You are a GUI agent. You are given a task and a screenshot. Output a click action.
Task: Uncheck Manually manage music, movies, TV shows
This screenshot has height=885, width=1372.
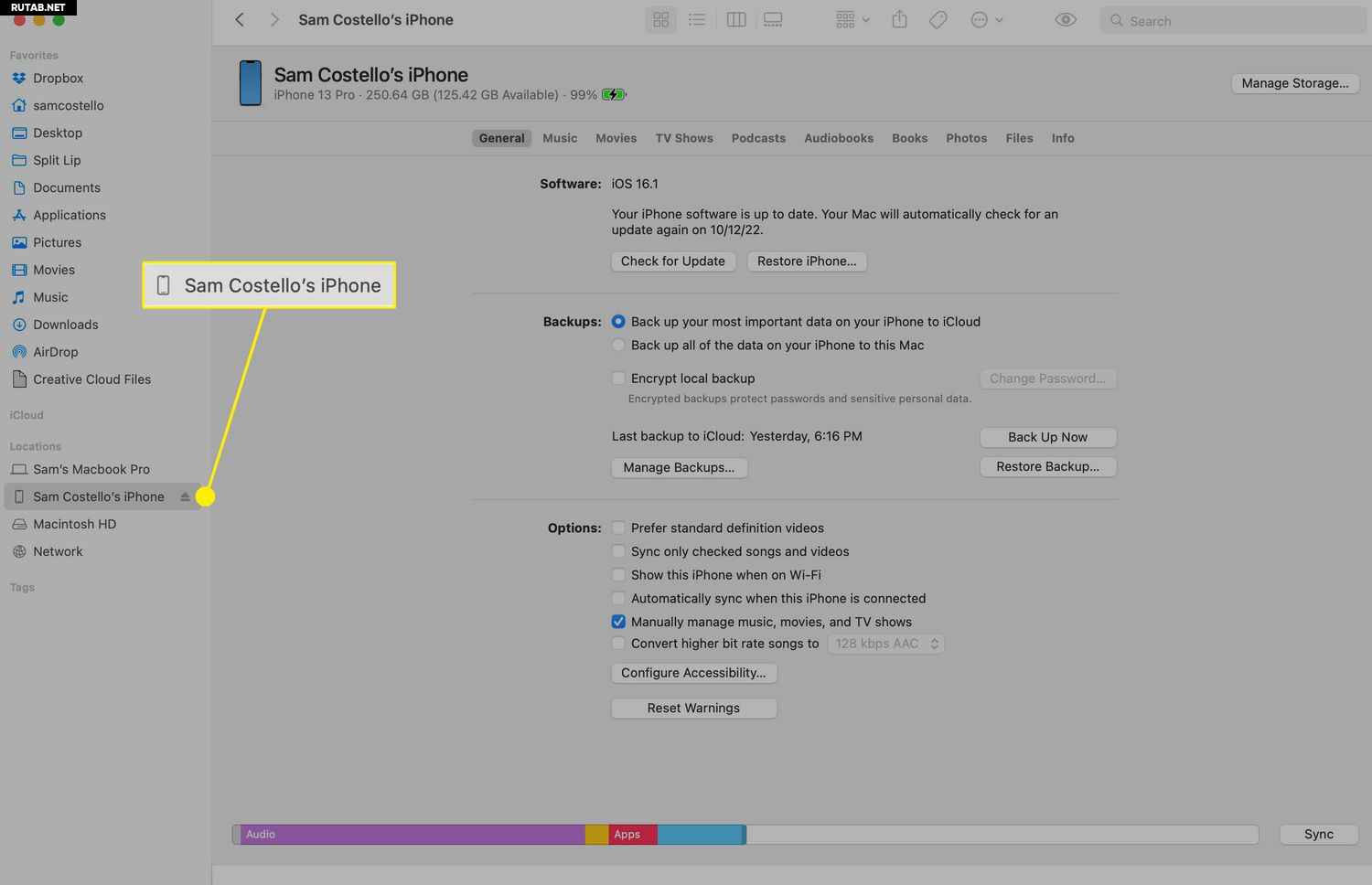pos(618,622)
